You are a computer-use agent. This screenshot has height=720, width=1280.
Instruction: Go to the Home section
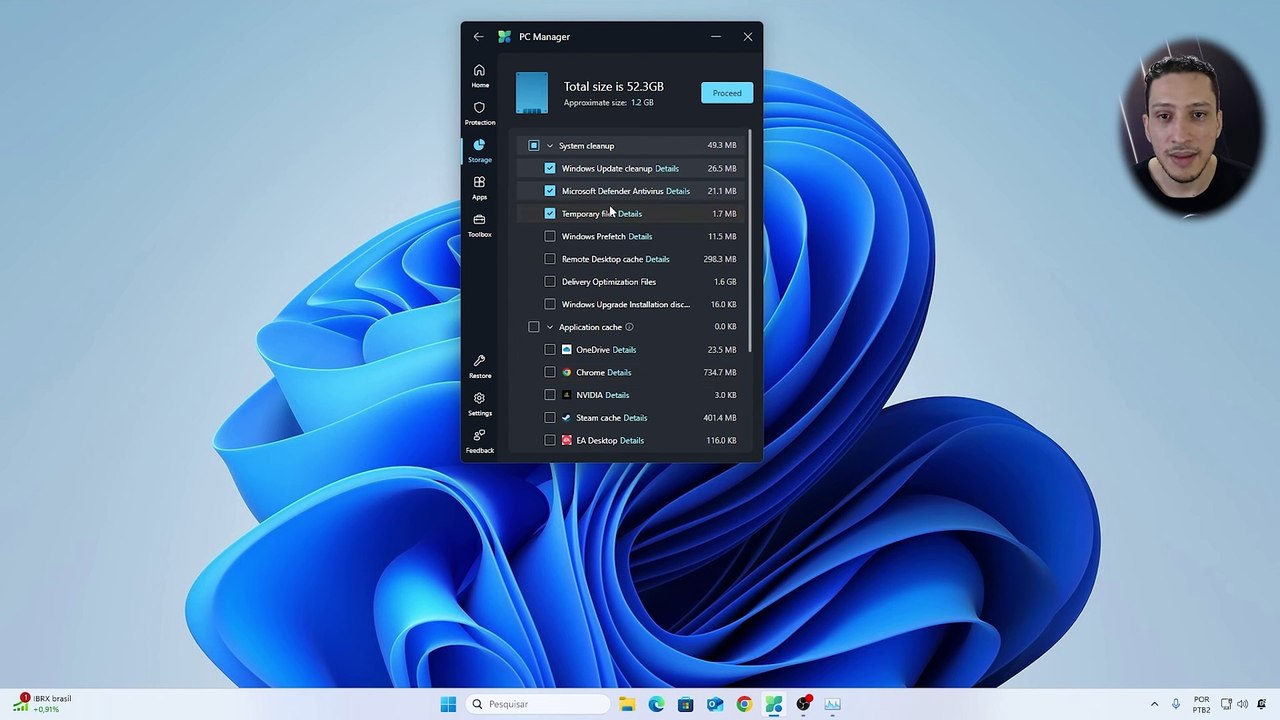[480, 76]
